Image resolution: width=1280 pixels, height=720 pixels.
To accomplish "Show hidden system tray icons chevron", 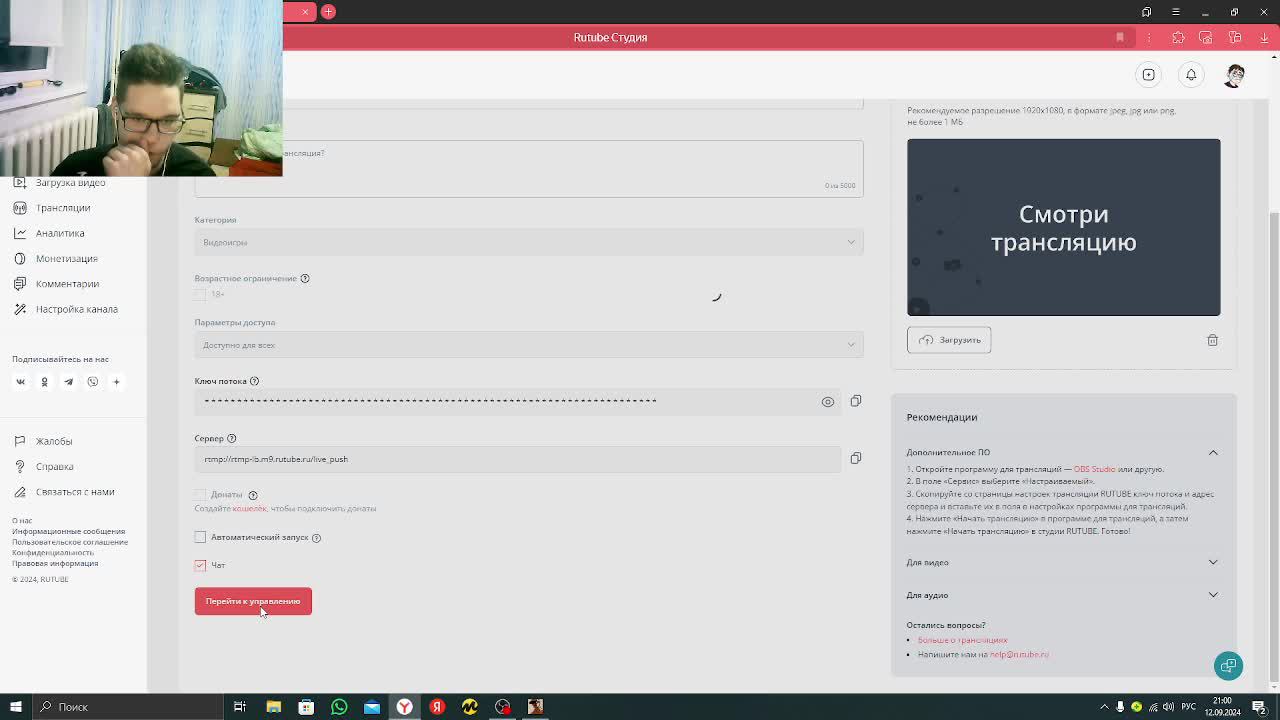I will coord(1104,707).
